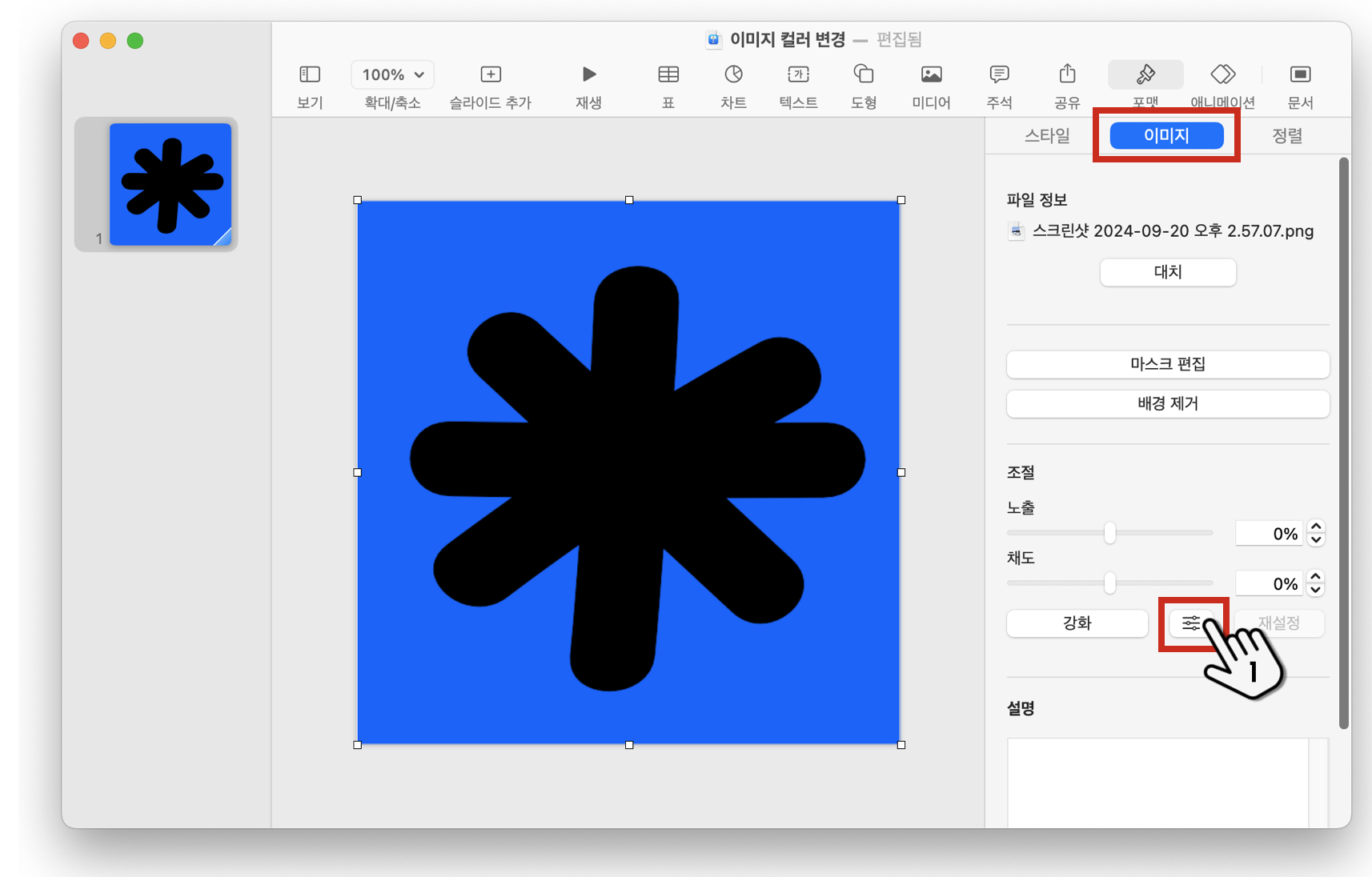Viewport: 1372px width, 877px height.
Task: Click the 채도 saturation slider handle
Action: [1109, 583]
